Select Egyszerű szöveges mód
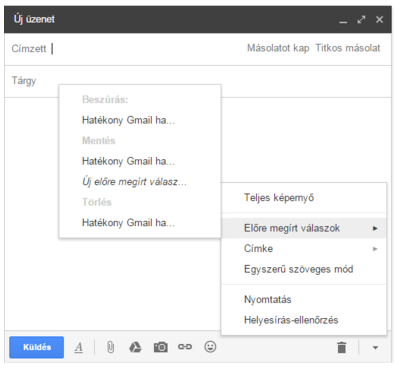The width and height of the screenshot is (399, 368). (x=304, y=269)
